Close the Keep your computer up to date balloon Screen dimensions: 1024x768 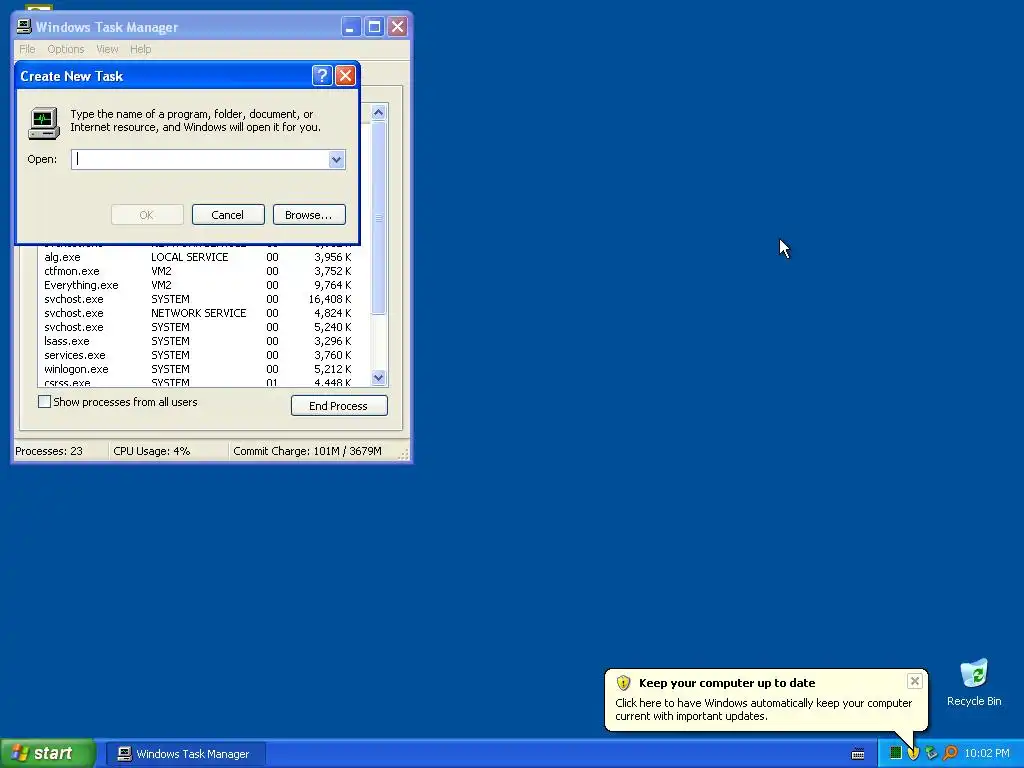pos(914,681)
